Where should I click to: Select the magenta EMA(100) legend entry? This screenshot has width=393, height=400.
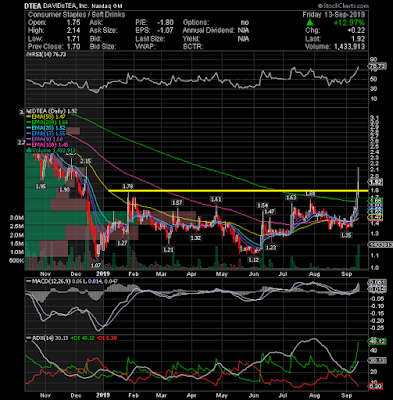click(x=48, y=145)
